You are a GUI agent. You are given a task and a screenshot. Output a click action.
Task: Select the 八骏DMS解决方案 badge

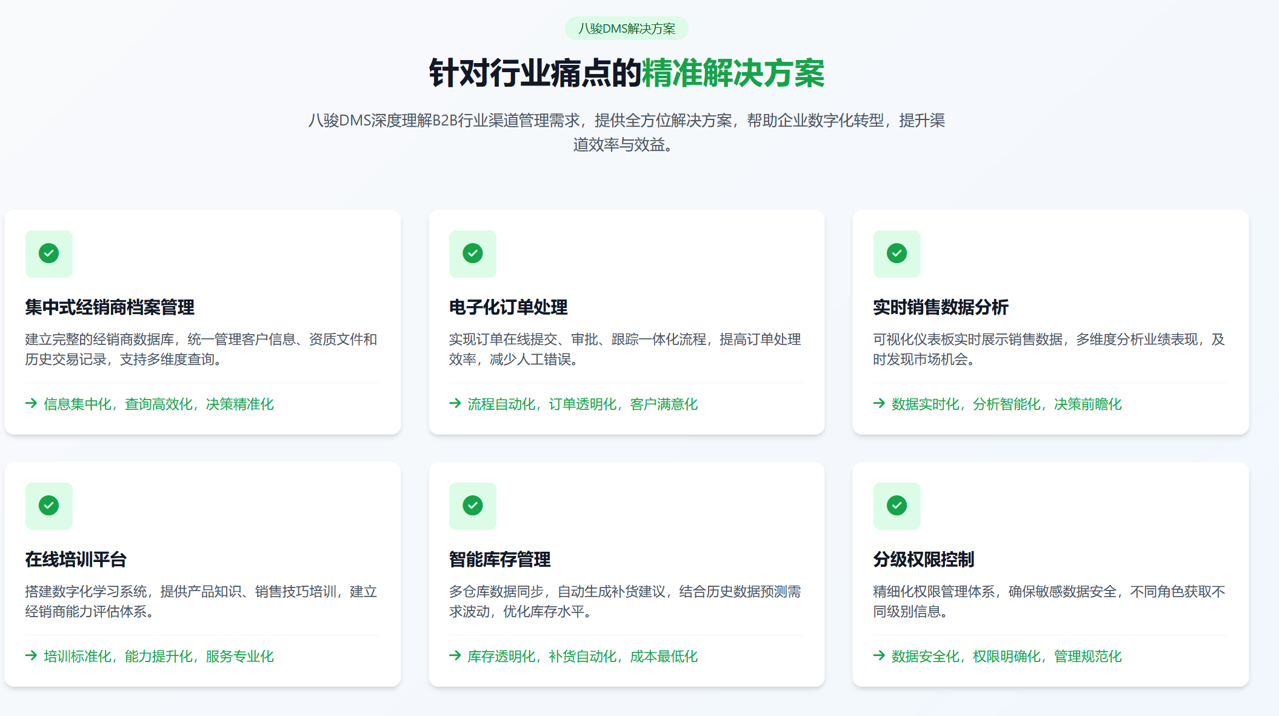tap(627, 29)
